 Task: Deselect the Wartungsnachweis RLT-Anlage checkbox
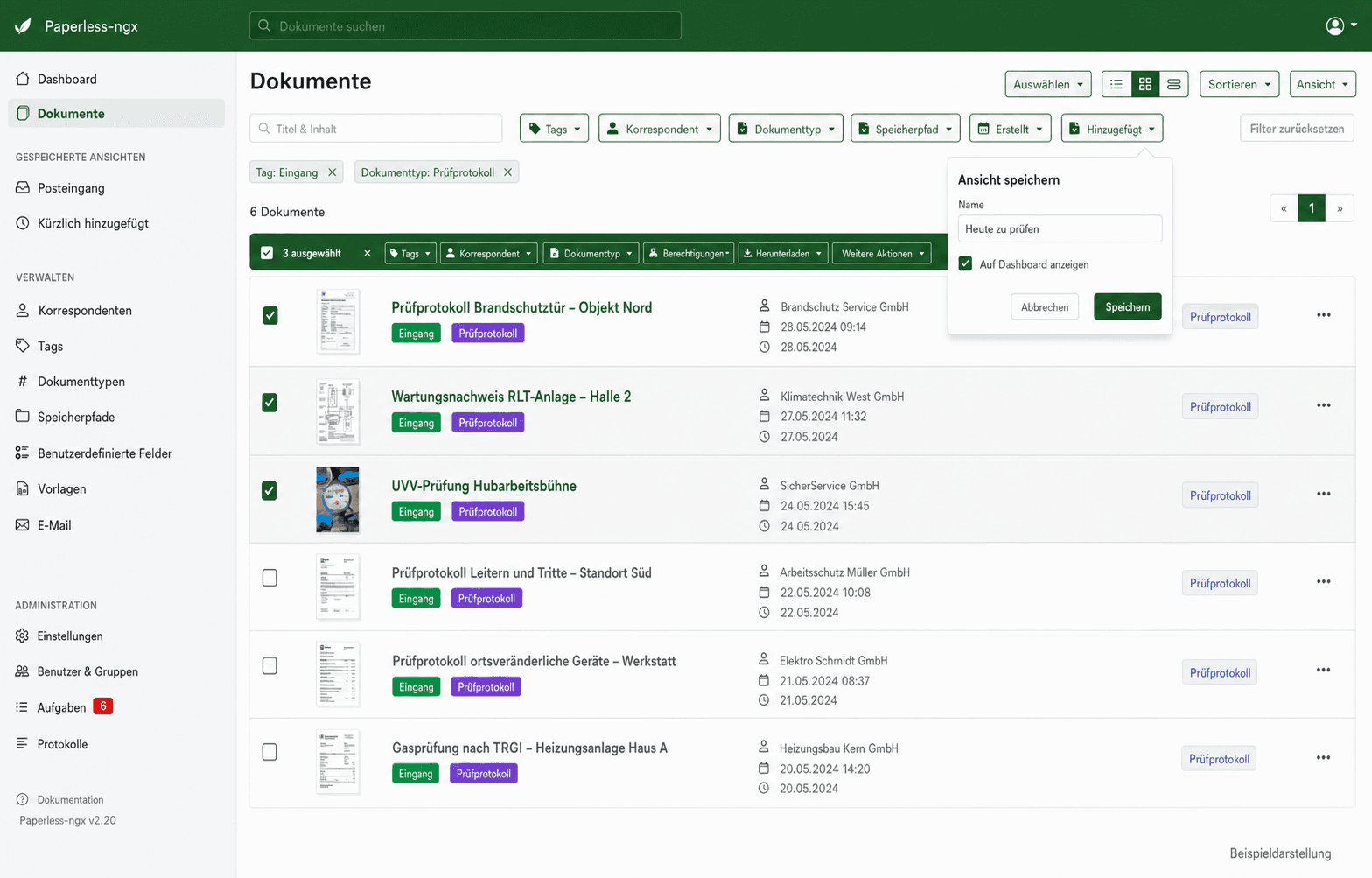point(269,403)
